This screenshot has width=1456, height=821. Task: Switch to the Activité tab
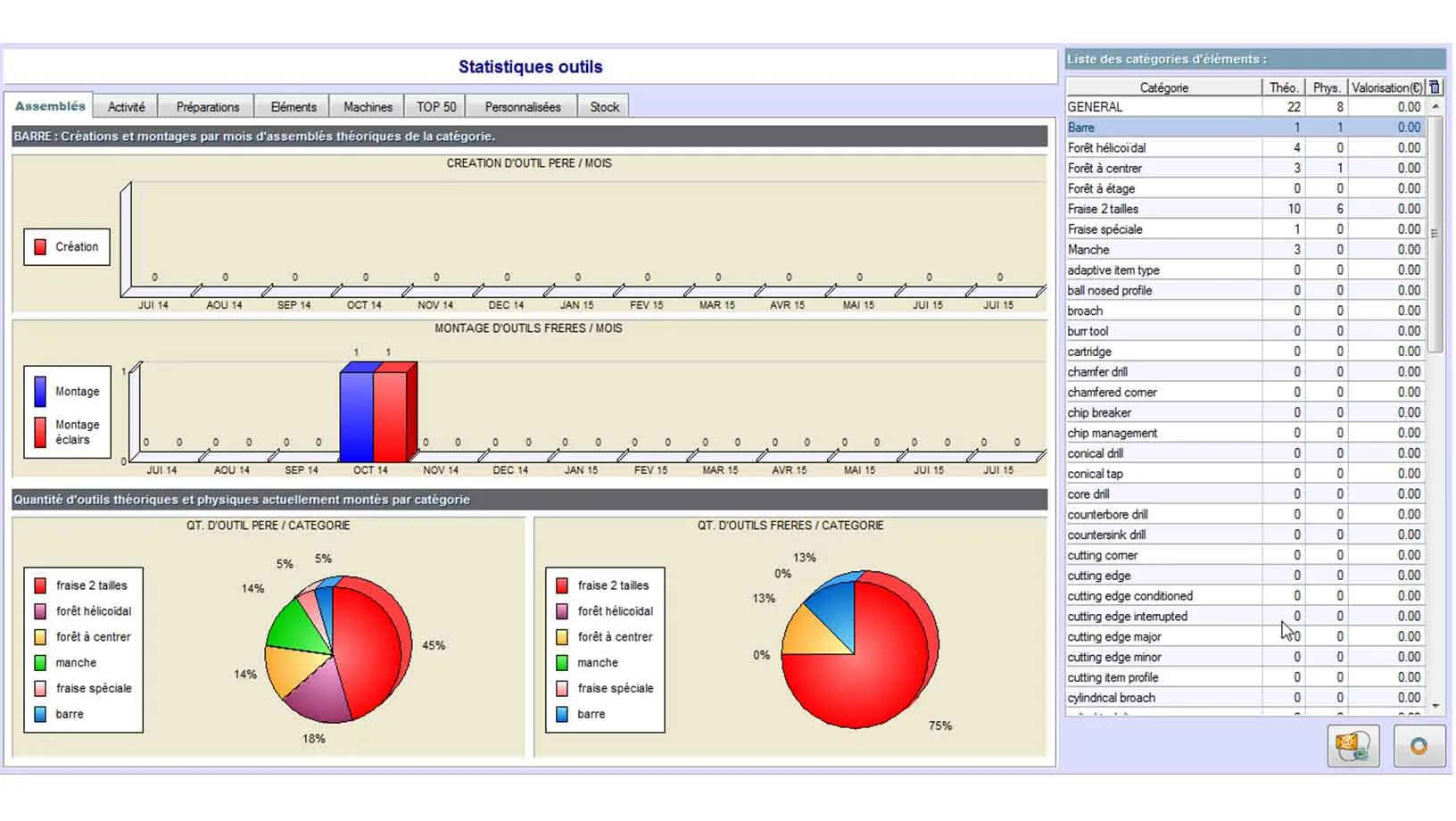click(x=127, y=105)
